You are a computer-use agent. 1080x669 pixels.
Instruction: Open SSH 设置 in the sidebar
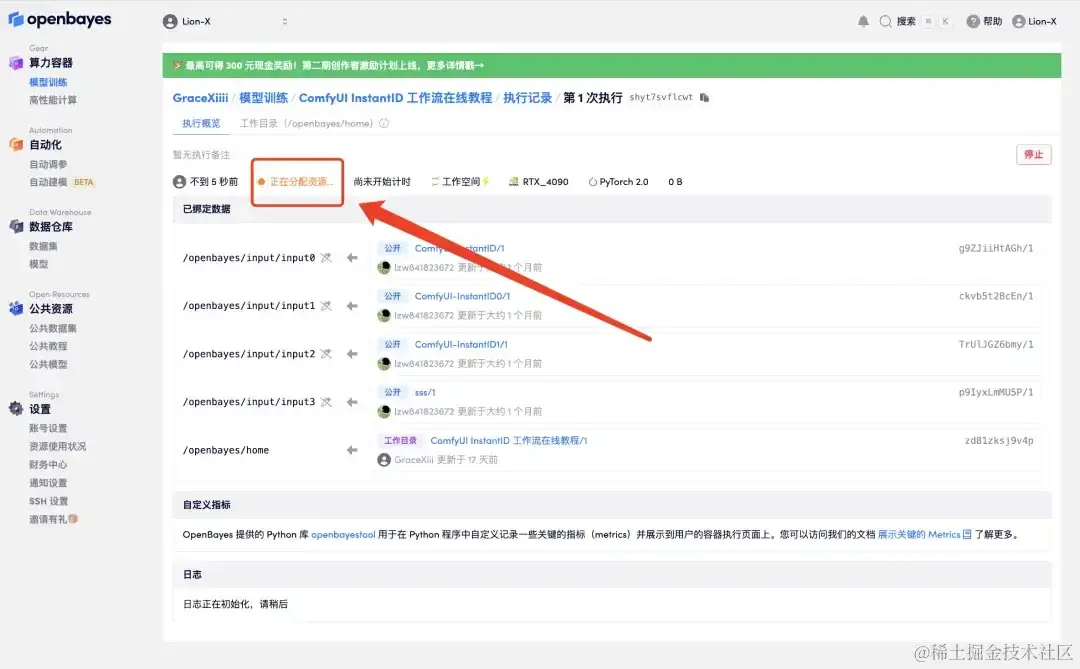49,501
